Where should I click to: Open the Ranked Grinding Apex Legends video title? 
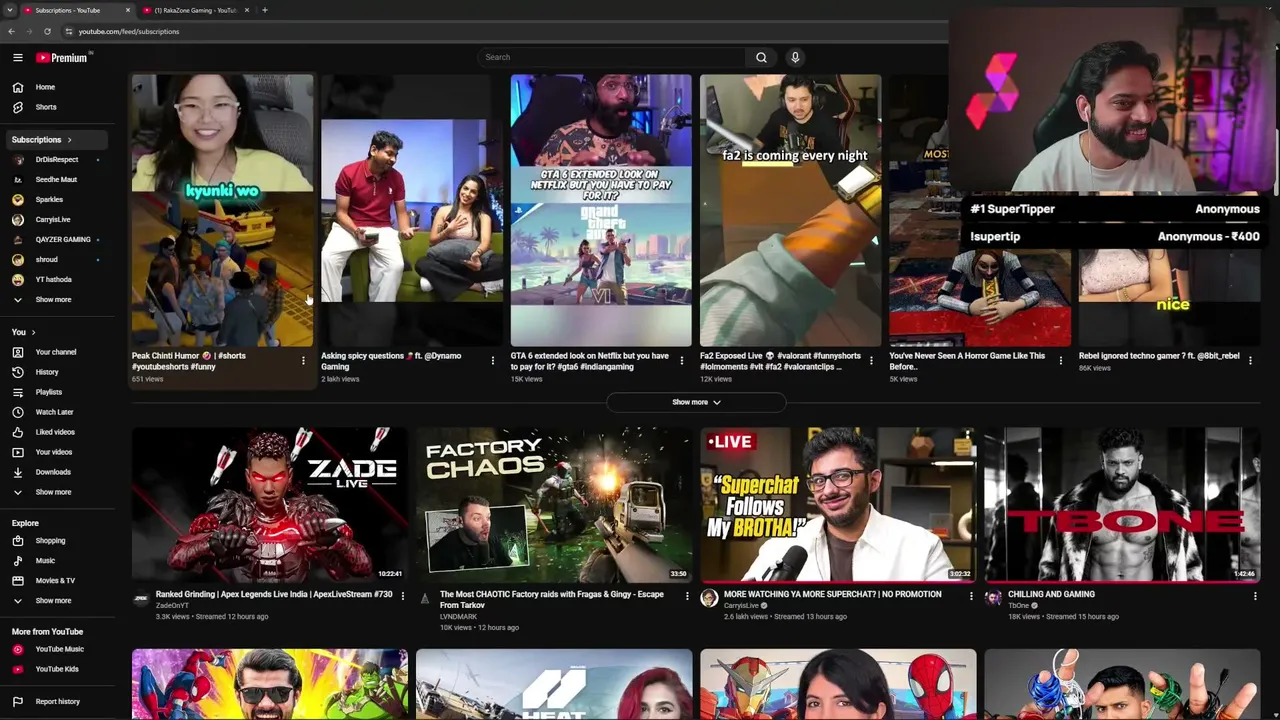(274, 594)
